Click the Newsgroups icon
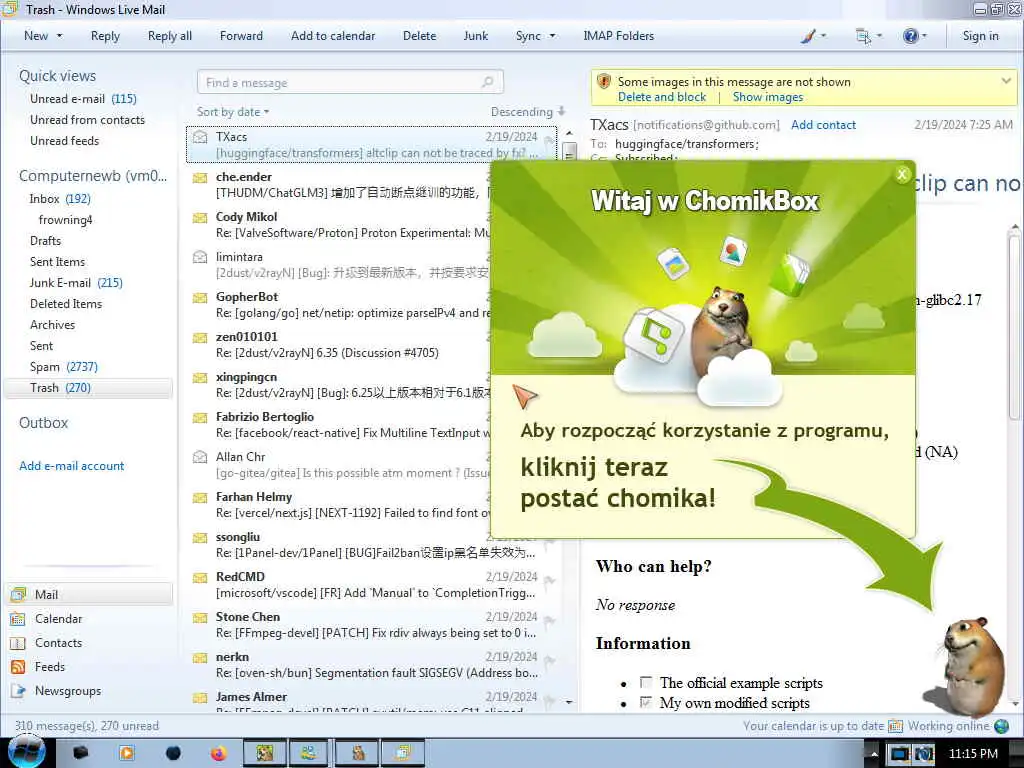Image resolution: width=1024 pixels, height=768 pixels. click(x=18, y=691)
